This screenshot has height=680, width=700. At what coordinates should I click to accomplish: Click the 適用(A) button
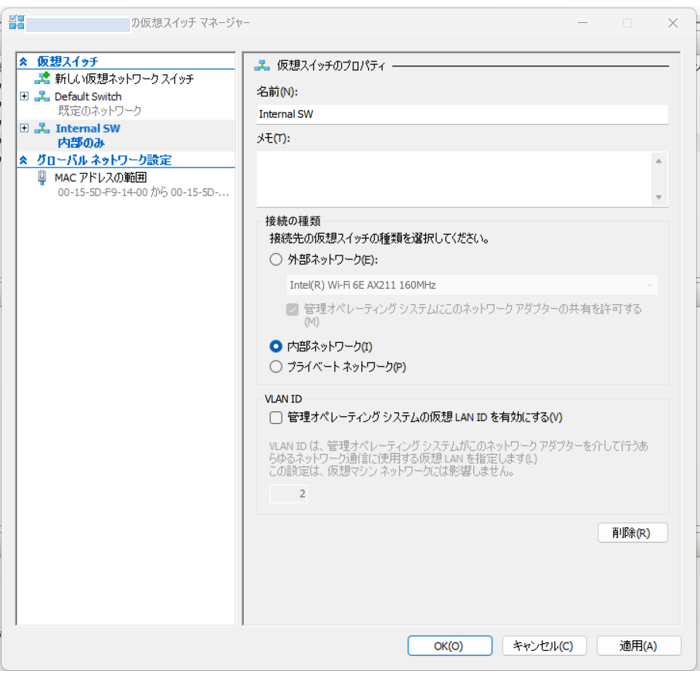(x=639, y=646)
